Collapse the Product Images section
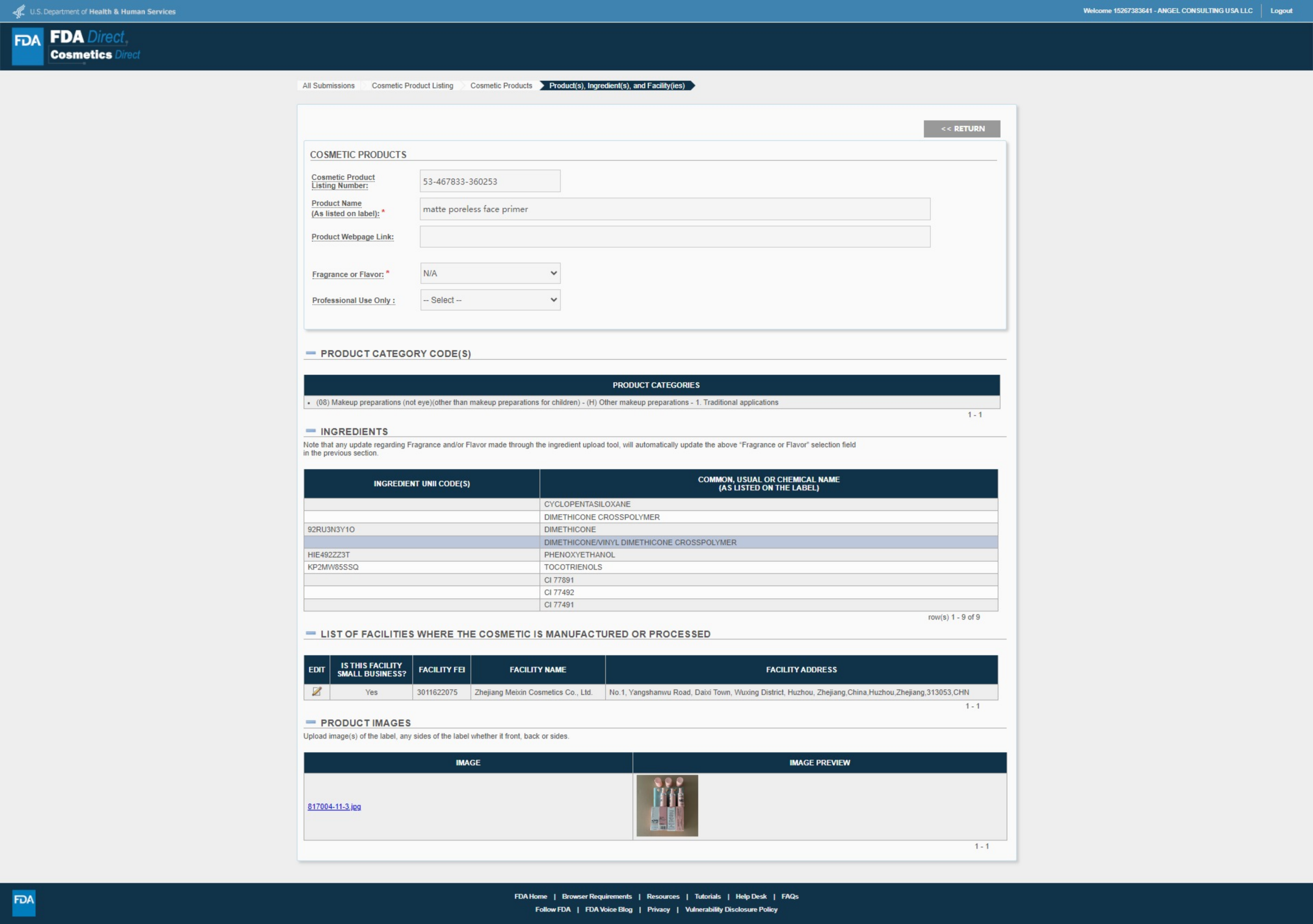 [x=310, y=722]
